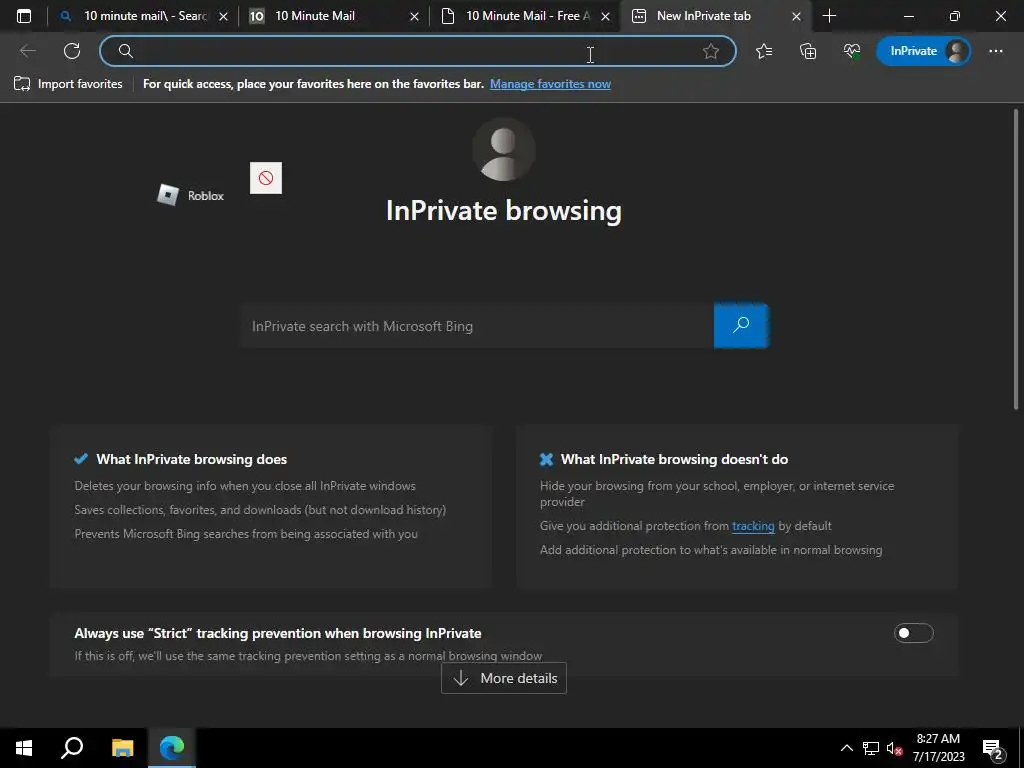This screenshot has width=1024, height=768.
Task: Click the InPrivate browsing heading
Action: (504, 210)
